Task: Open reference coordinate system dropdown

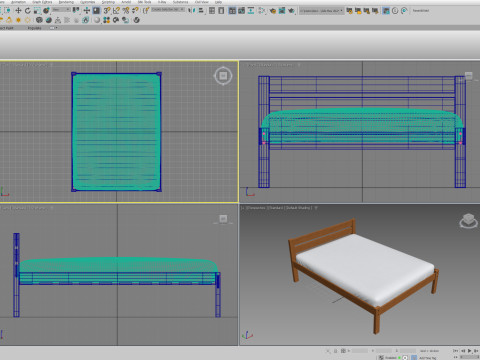Action: coord(61,10)
